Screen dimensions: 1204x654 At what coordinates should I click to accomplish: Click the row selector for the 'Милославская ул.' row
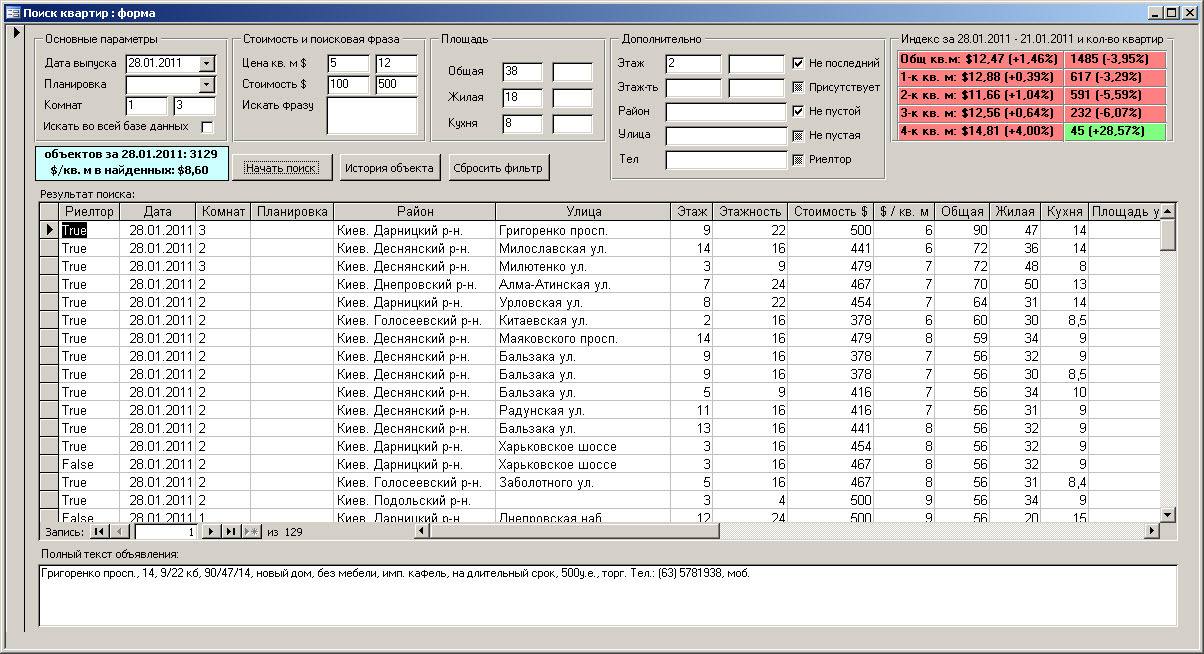point(48,248)
